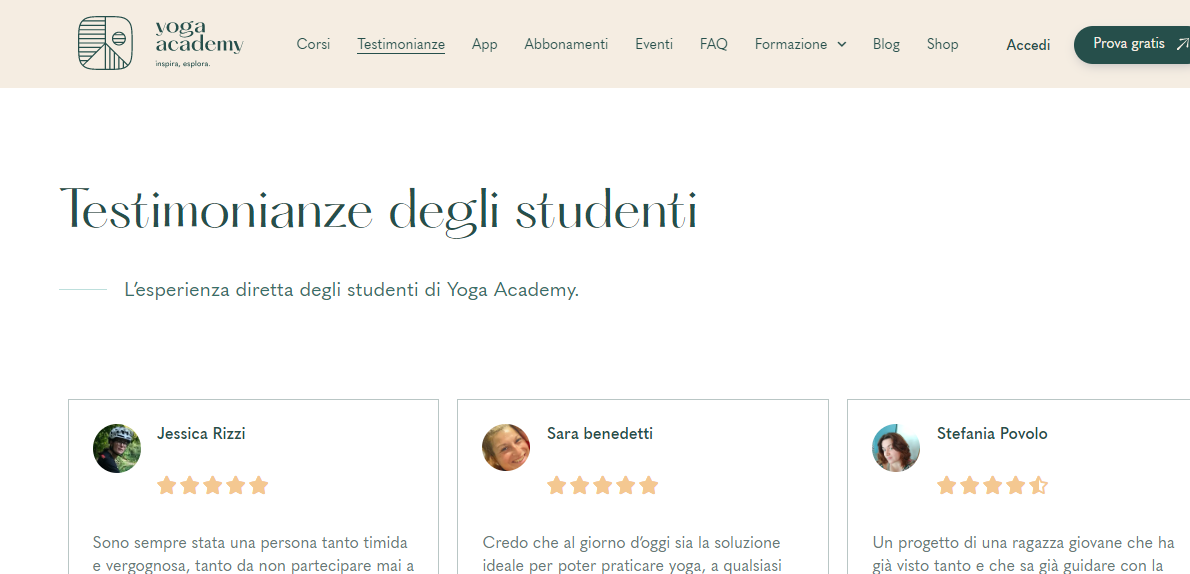Click Stefania Povolo's profile picture
This screenshot has height=574, width=1190.
tap(896, 448)
